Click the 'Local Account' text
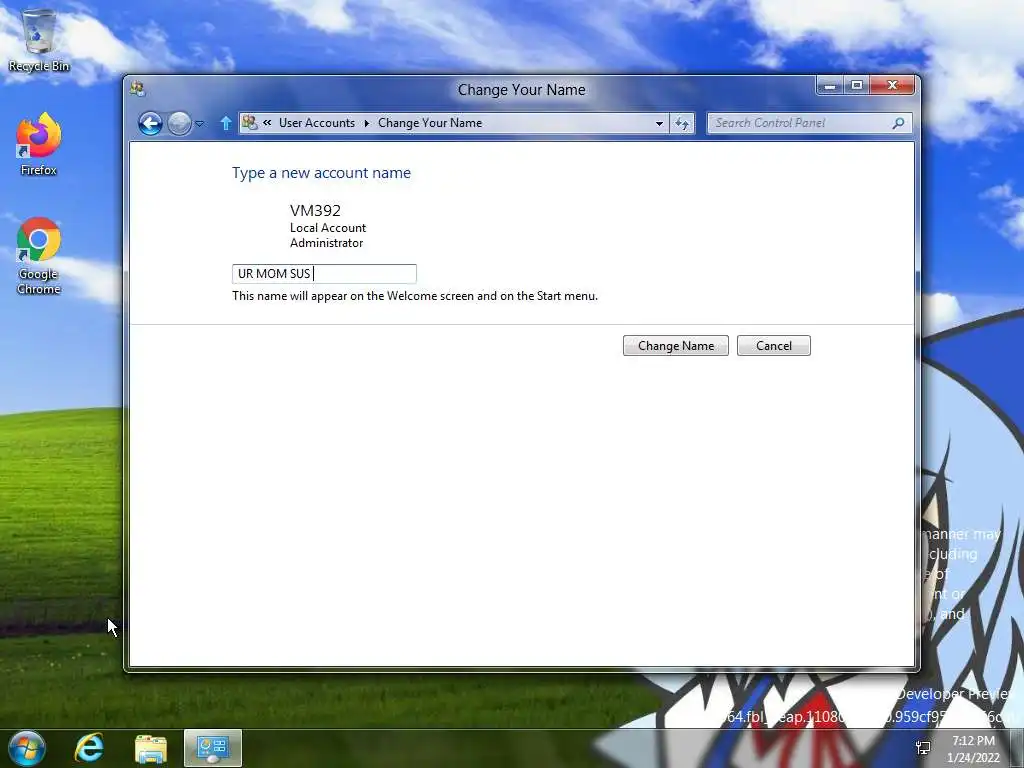 pyautogui.click(x=328, y=228)
